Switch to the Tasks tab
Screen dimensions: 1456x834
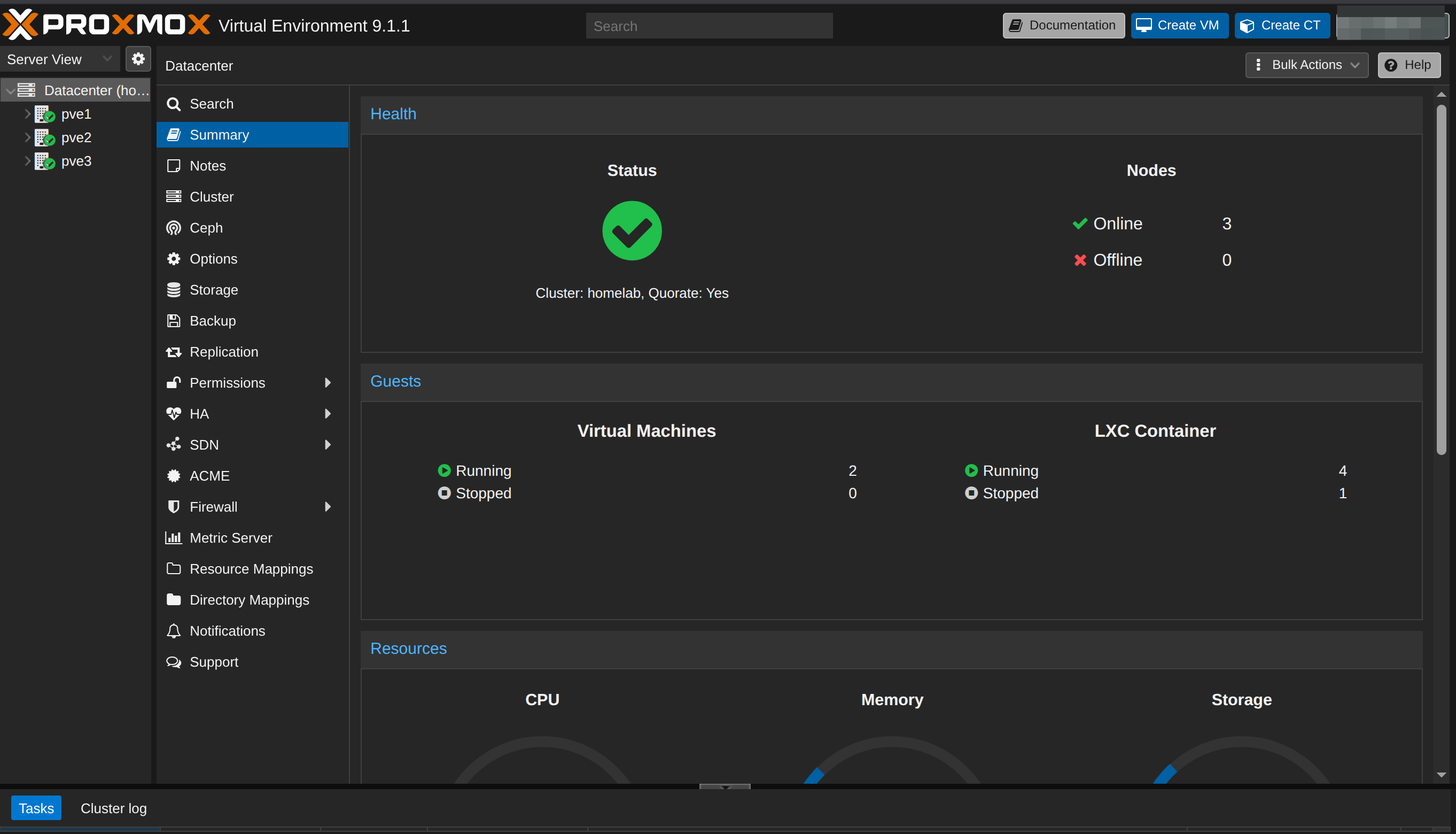pyautogui.click(x=36, y=808)
